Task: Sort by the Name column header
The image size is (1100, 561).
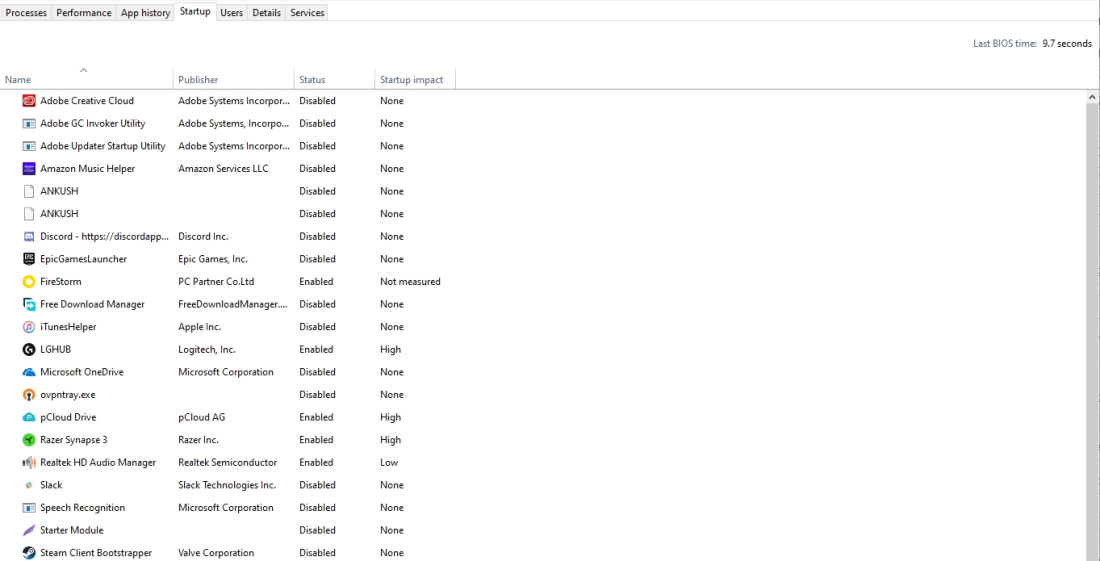Action: coord(86,79)
